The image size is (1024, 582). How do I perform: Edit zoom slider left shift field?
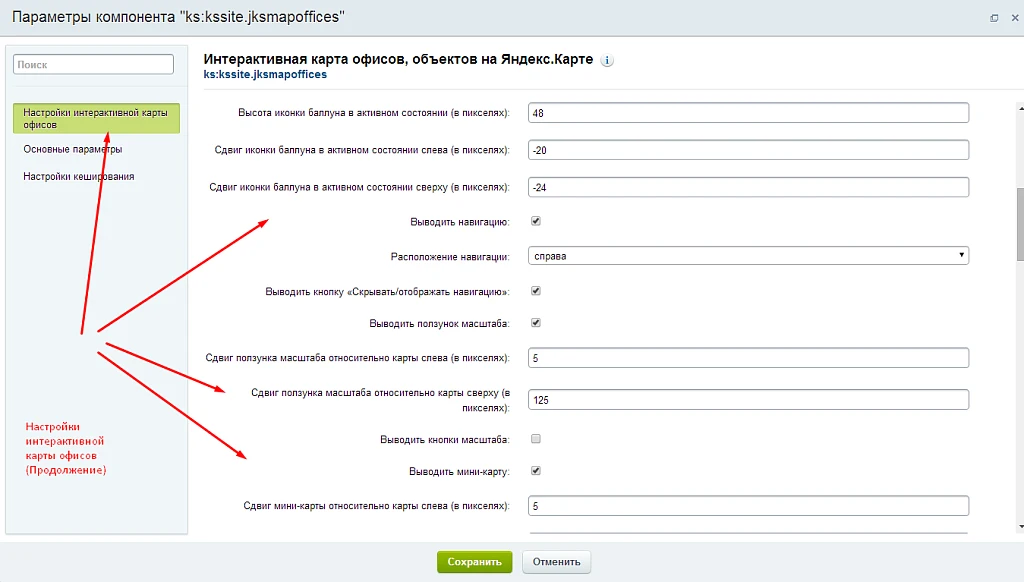(748, 358)
